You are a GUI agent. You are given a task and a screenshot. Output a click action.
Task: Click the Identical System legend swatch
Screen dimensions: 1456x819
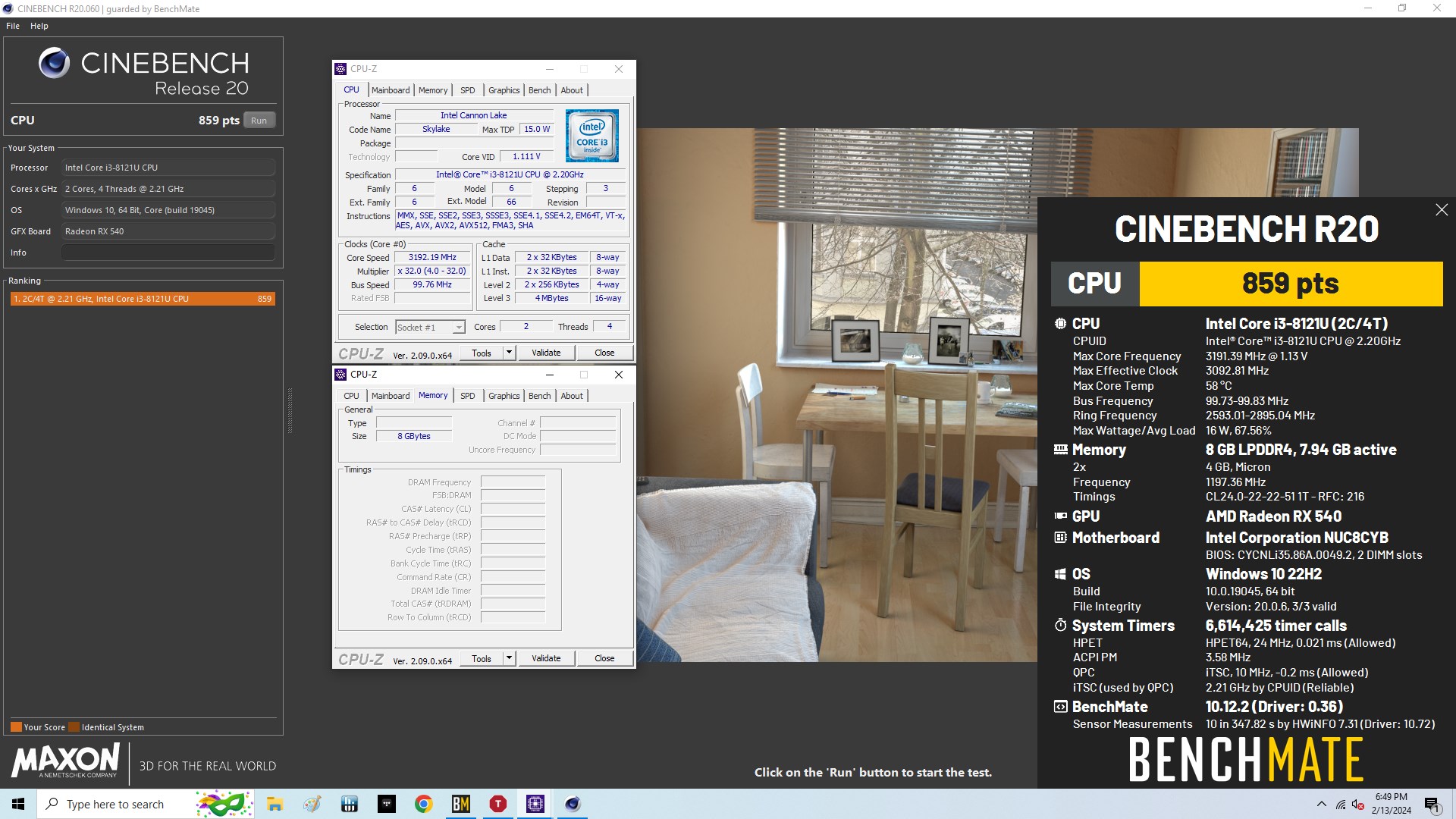point(74,727)
